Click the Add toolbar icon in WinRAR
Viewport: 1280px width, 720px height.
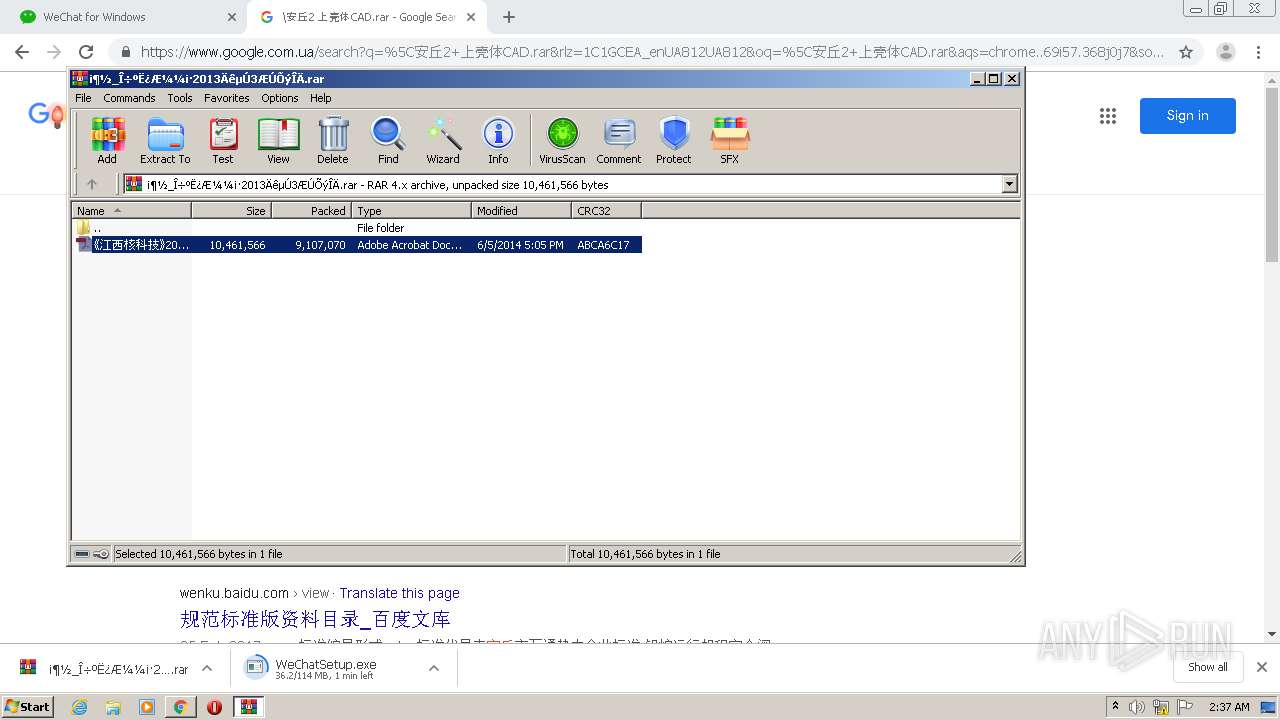[x=107, y=140]
